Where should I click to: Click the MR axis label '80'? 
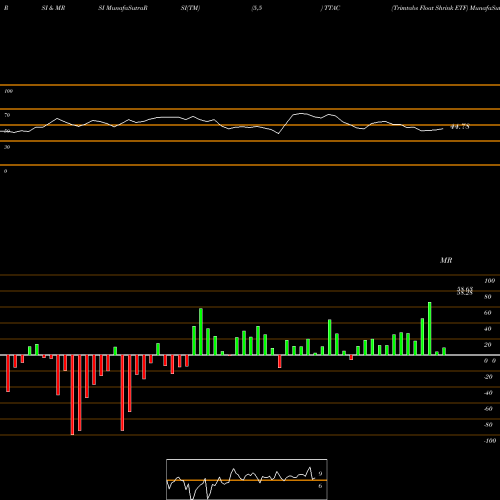pyautogui.click(x=488, y=297)
